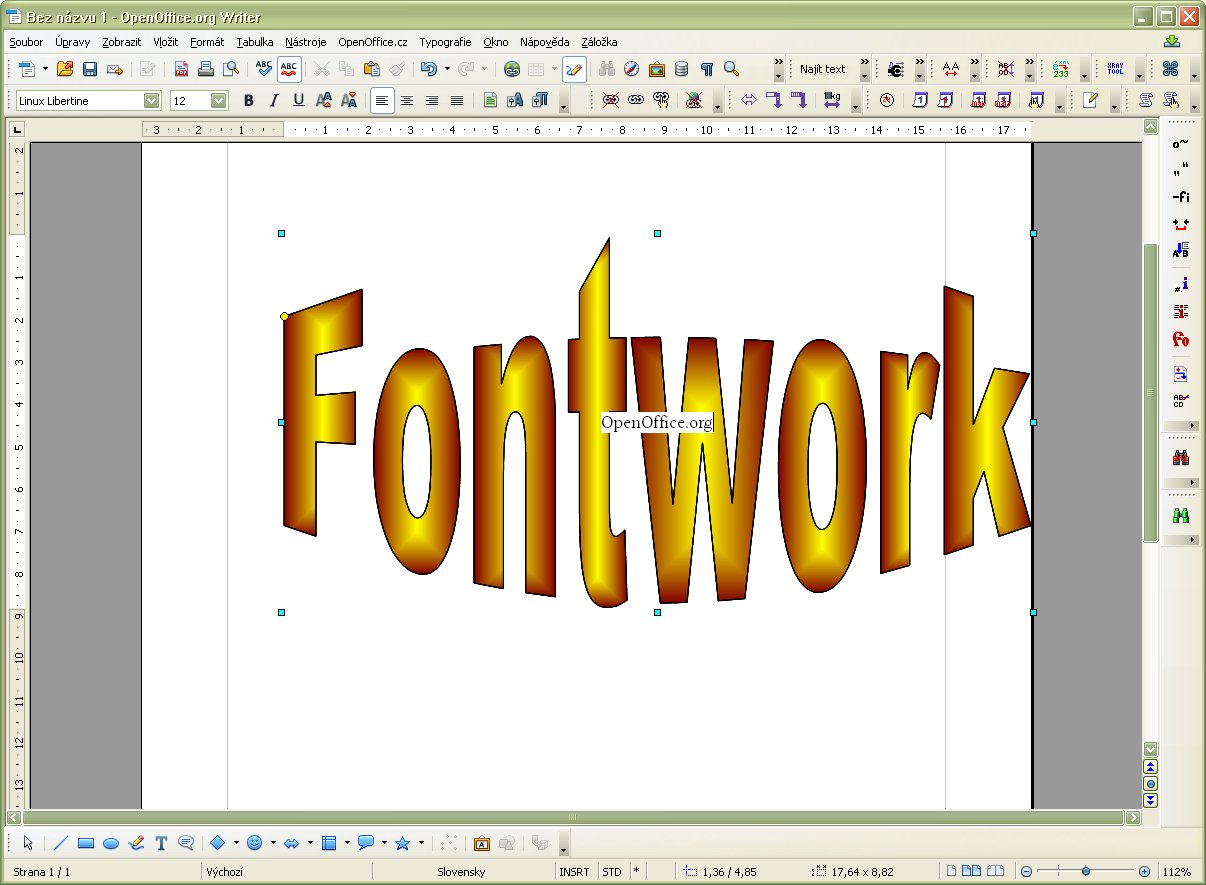Click the XRAY TOOL icon
Screen dimensions: 1206x885
click(x=1115, y=69)
